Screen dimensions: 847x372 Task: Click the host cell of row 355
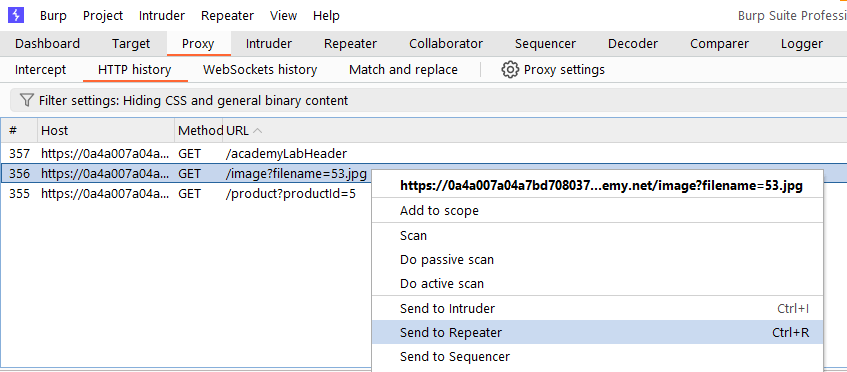106,193
